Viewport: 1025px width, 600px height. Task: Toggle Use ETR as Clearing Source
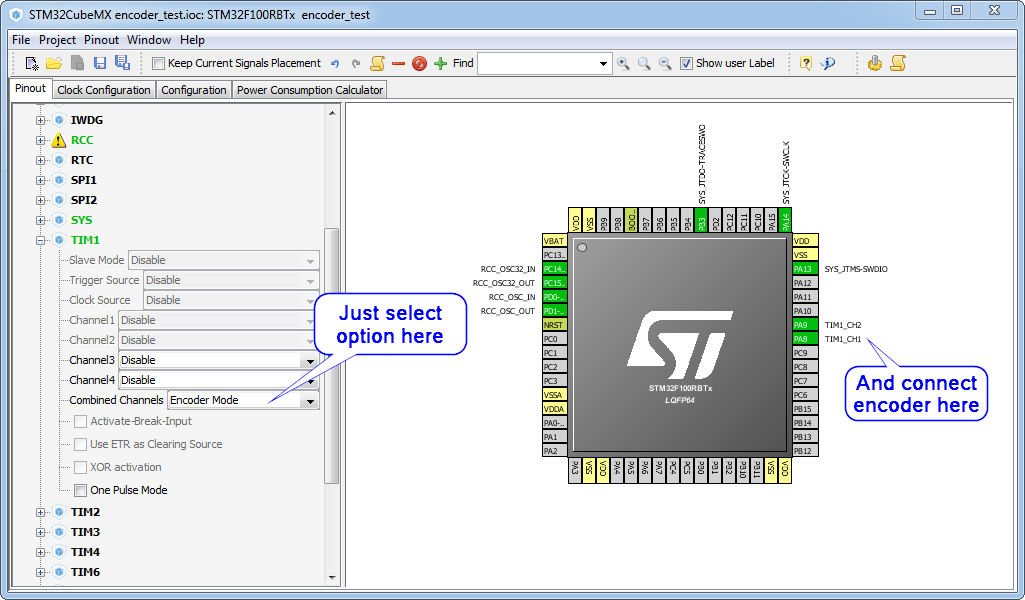[80, 444]
